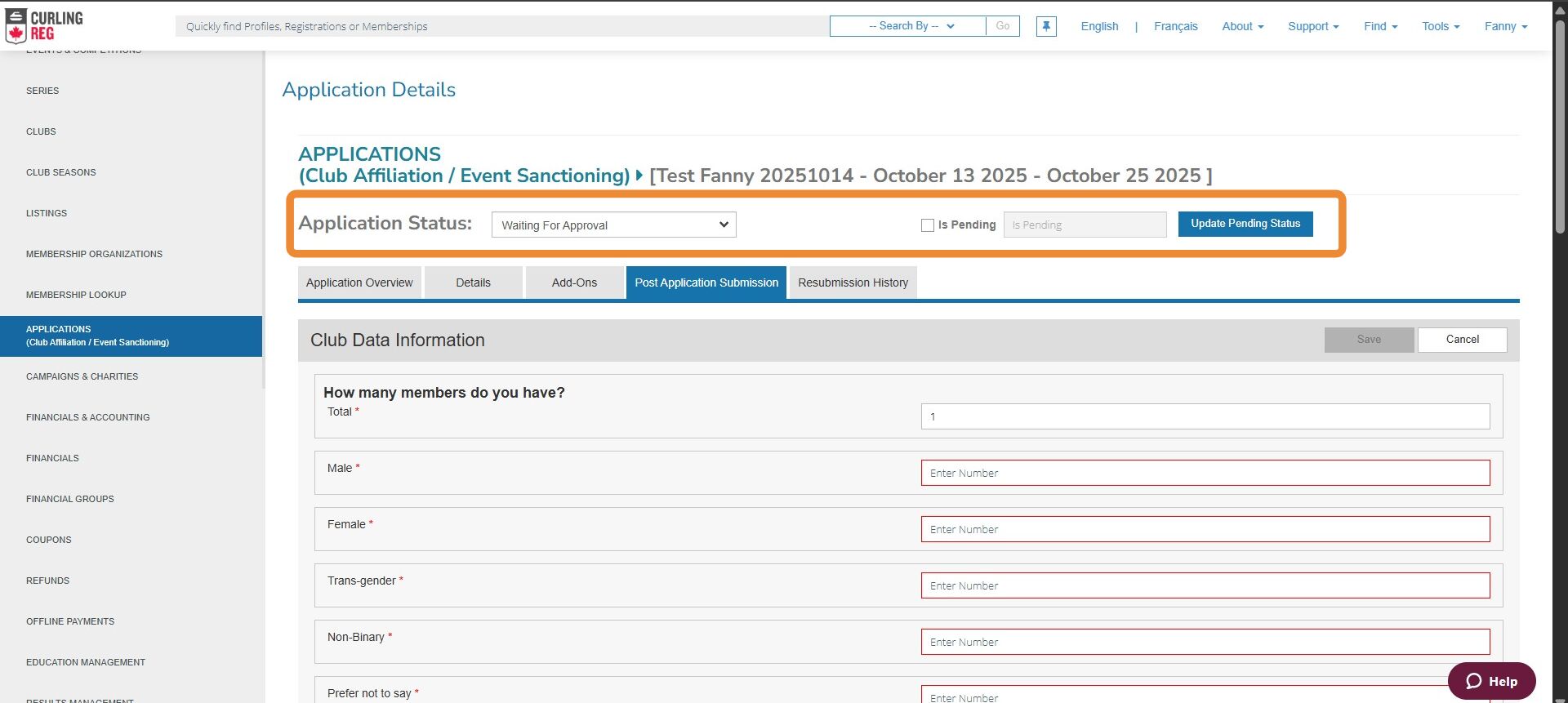Click the Go search button
1568x703 pixels.
[1003, 26]
